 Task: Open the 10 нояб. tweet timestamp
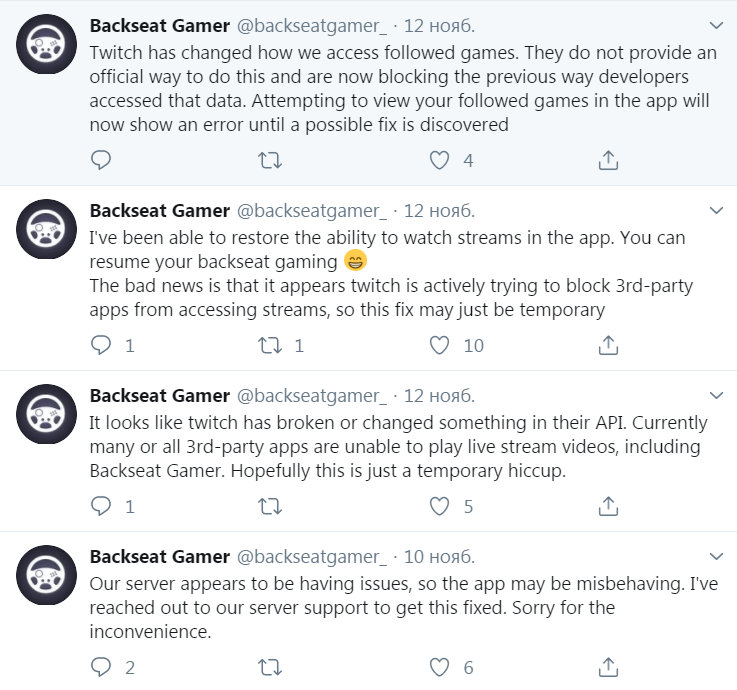click(x=438, y=556)
